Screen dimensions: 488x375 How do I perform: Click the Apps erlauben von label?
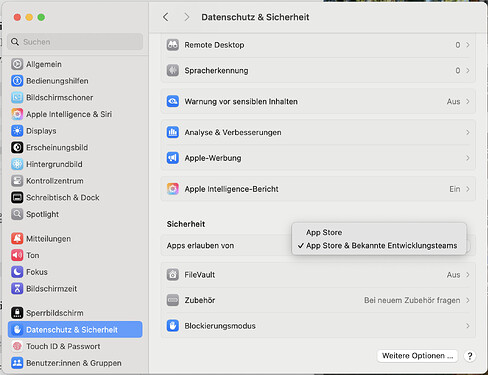(200, 246)
